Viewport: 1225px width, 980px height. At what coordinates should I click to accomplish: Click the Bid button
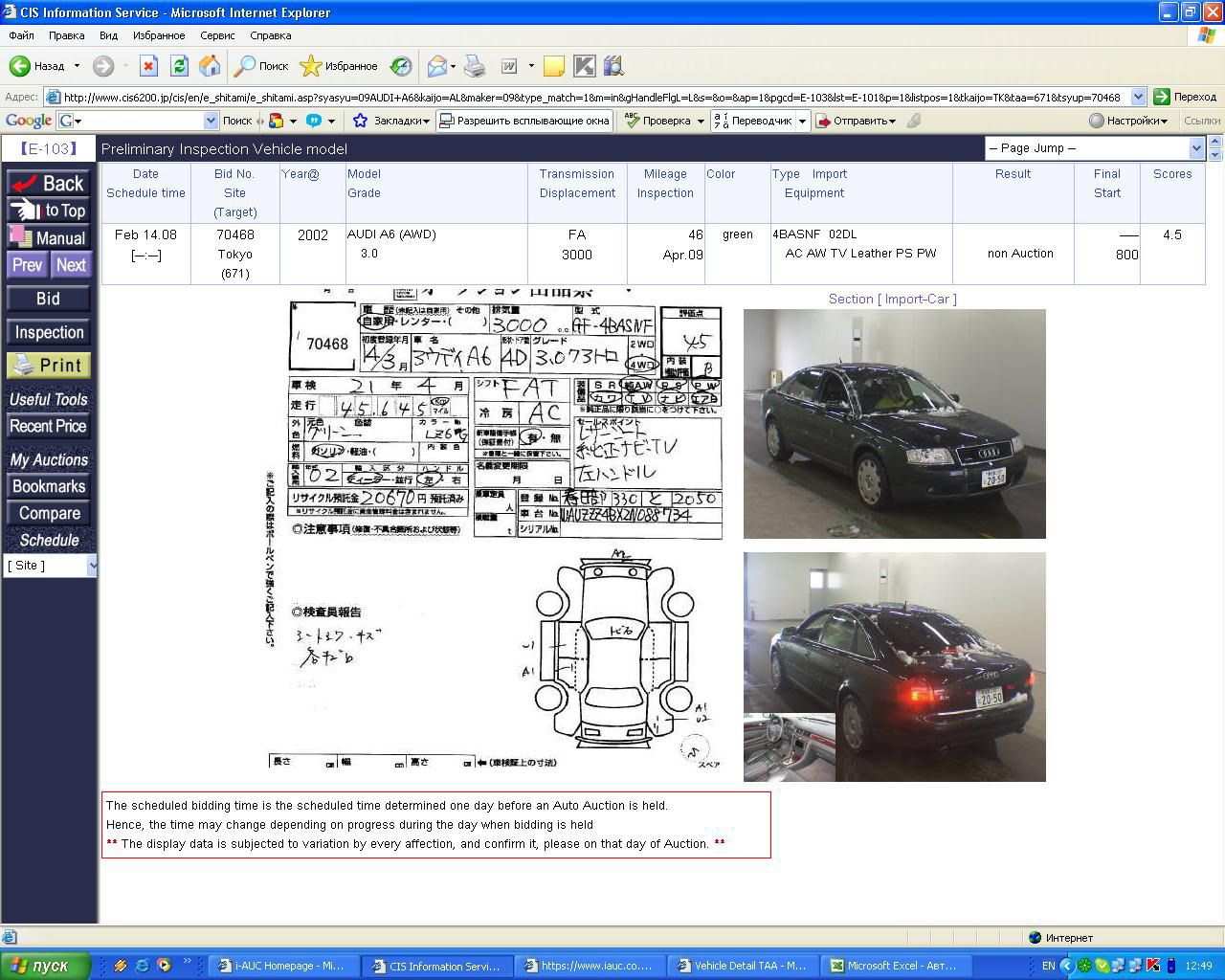click(49, 299)
